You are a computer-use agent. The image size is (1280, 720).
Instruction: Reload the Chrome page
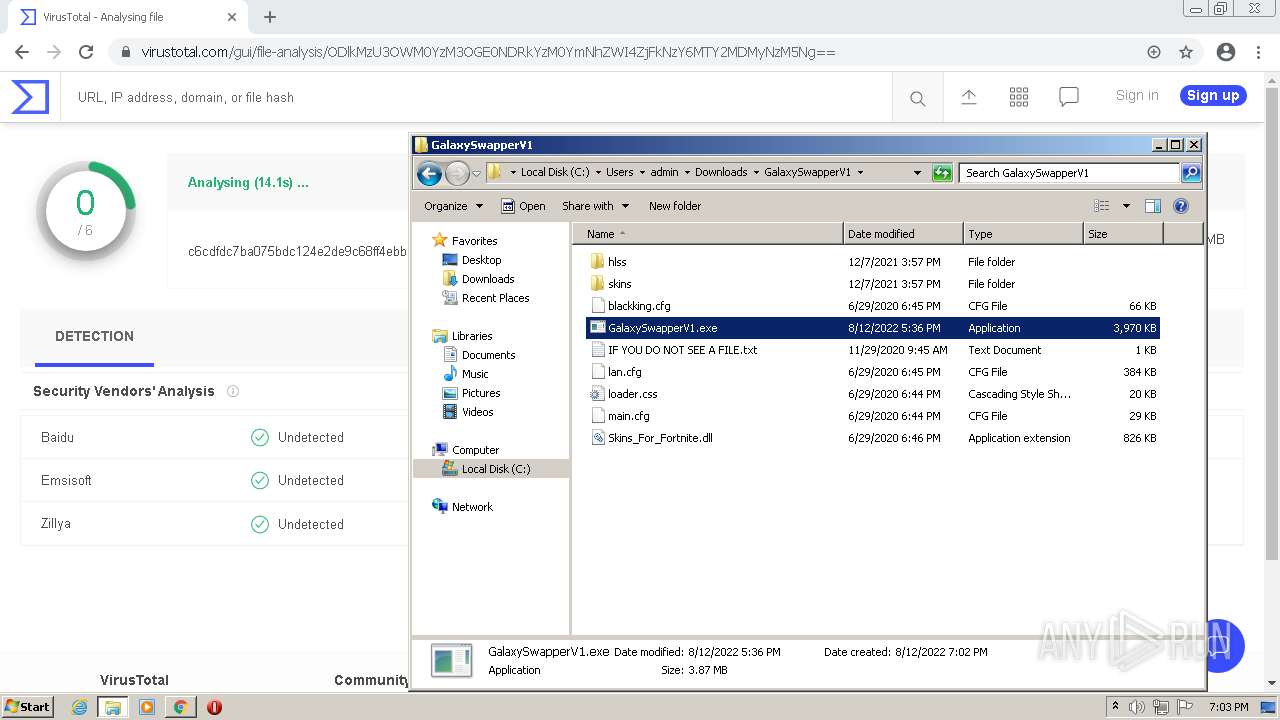point(86,52)
